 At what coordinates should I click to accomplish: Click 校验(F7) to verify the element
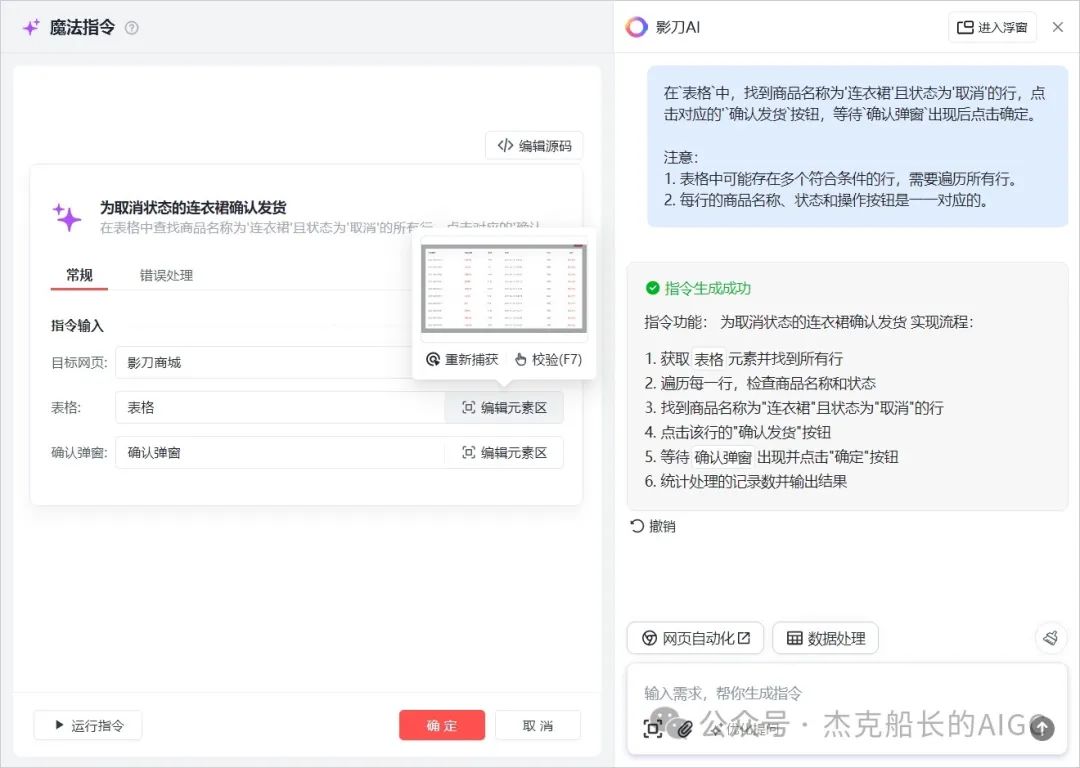click(x=548, y=360)
